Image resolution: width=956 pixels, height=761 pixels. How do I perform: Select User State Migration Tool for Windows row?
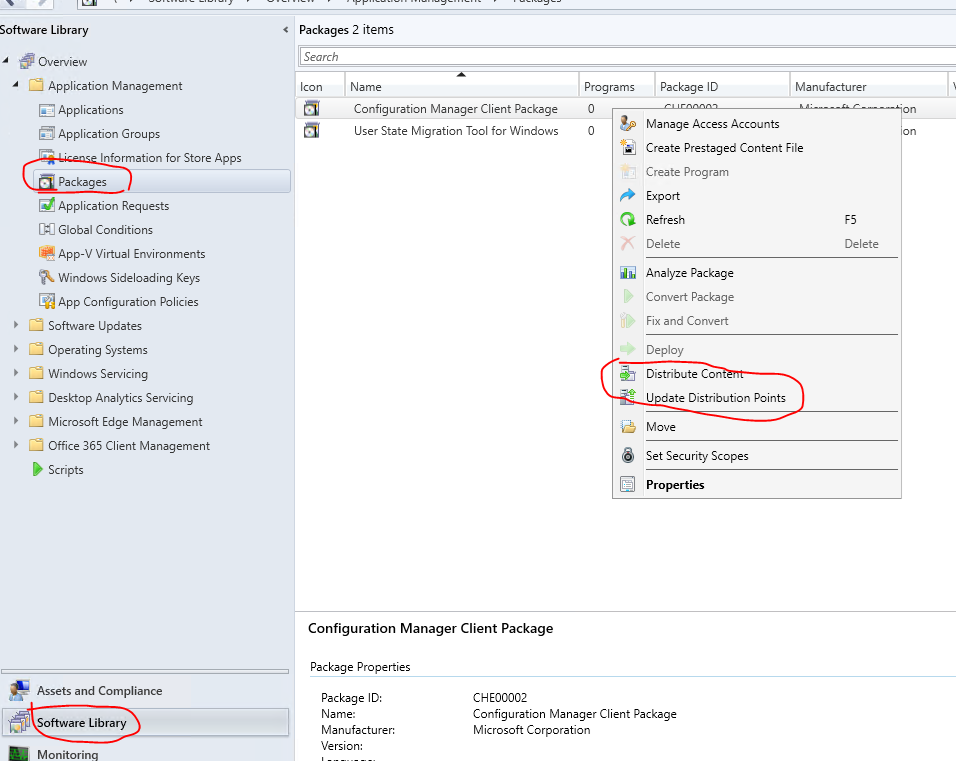click(456, 130)
